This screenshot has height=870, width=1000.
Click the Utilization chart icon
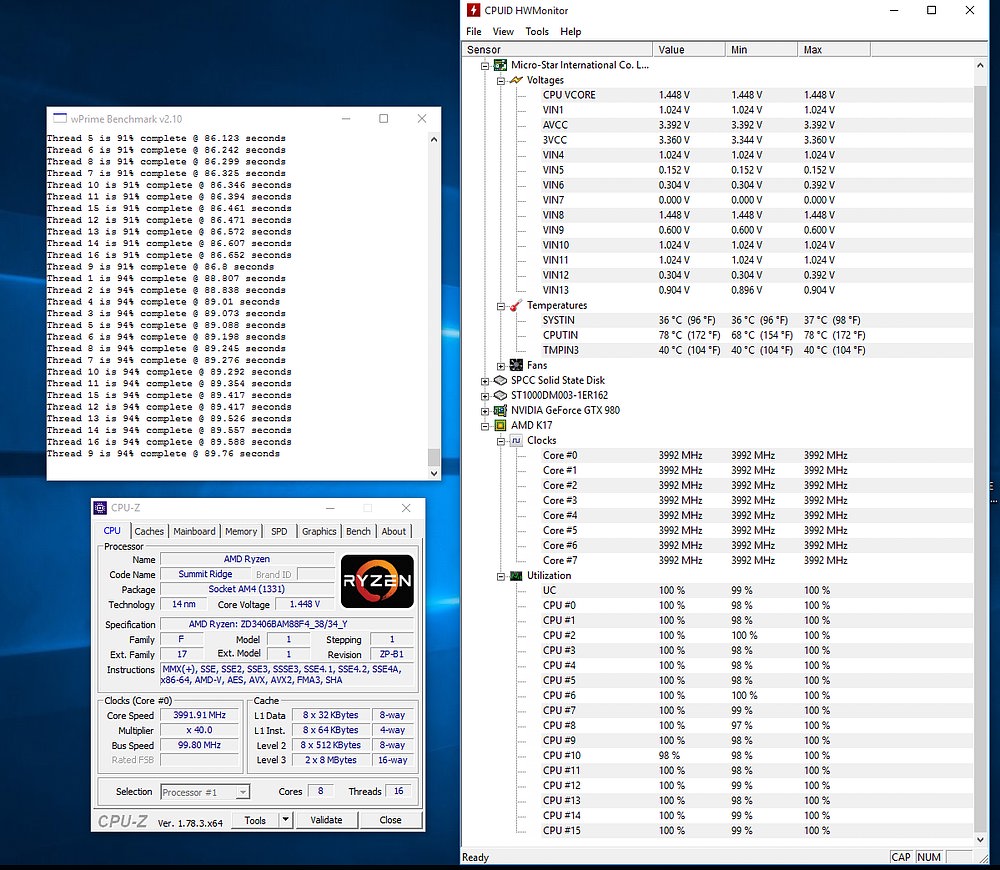click(x=517, y=575)
